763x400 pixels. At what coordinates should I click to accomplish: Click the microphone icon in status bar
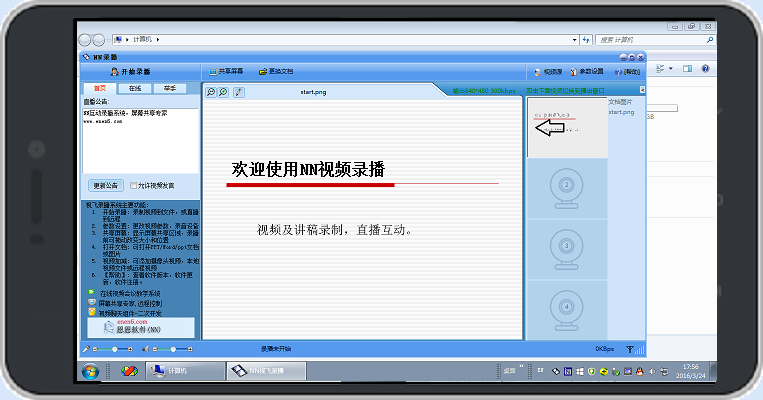pos(86,349)
